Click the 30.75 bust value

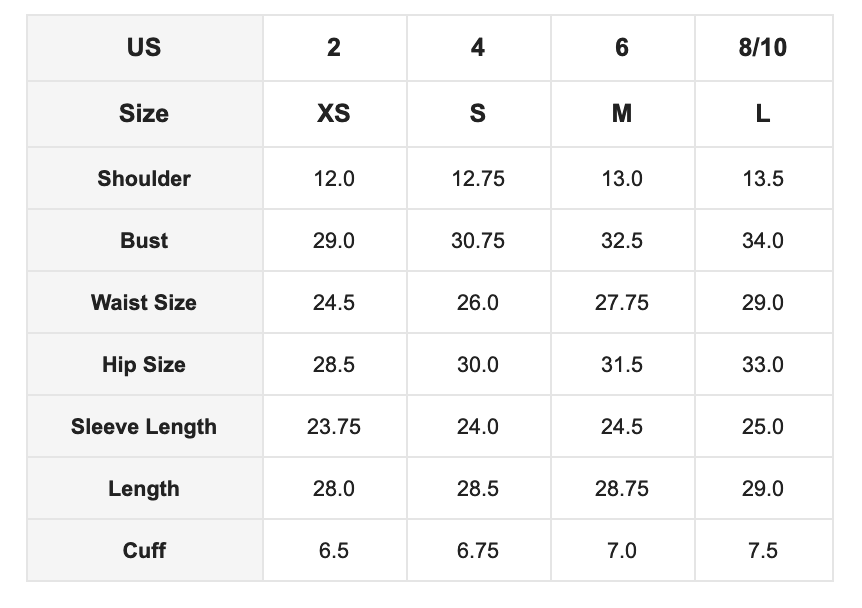[478, 241]
